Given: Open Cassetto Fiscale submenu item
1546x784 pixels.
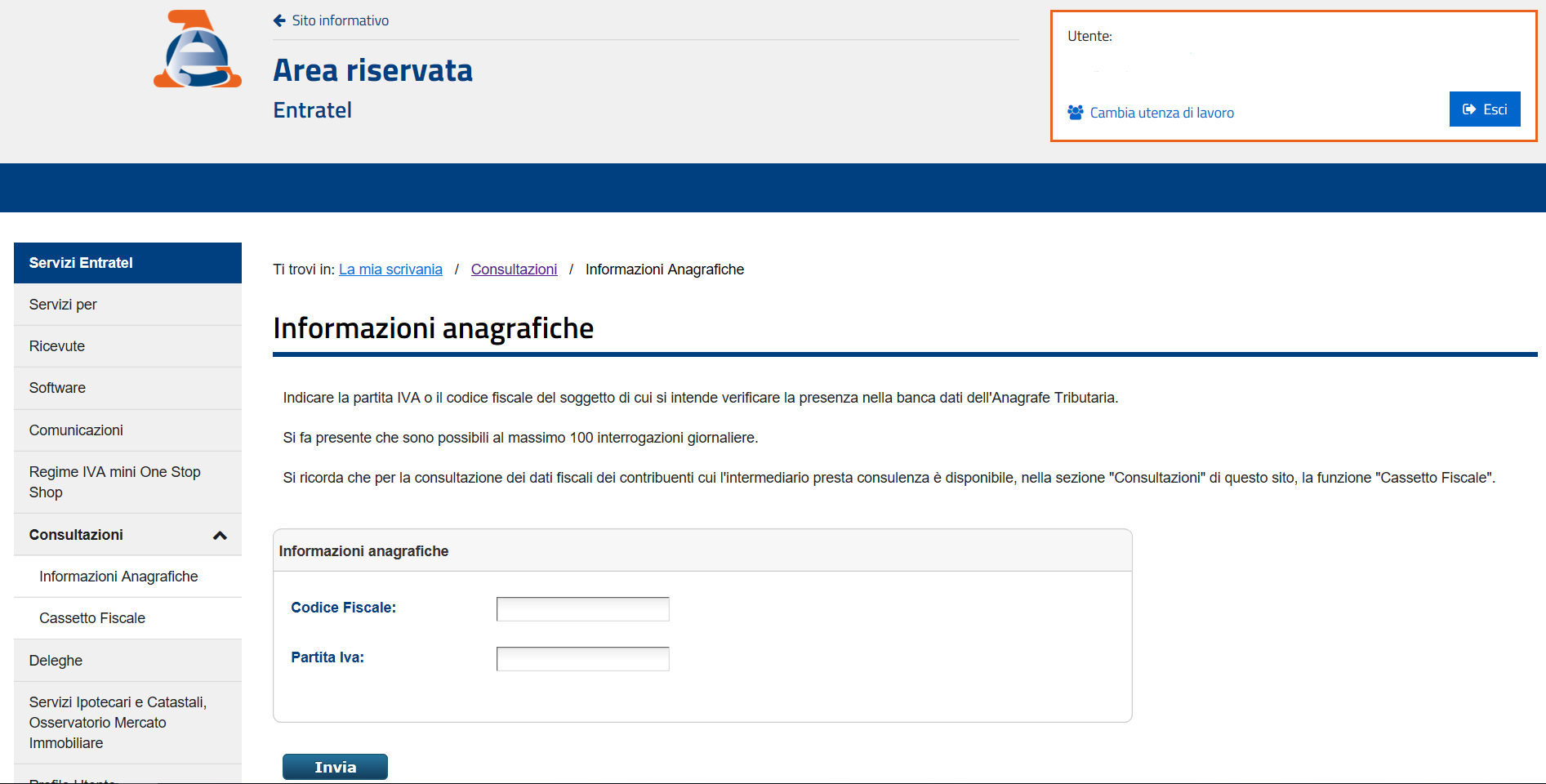Looking at the screenshot, I should (x=92, y=618).
